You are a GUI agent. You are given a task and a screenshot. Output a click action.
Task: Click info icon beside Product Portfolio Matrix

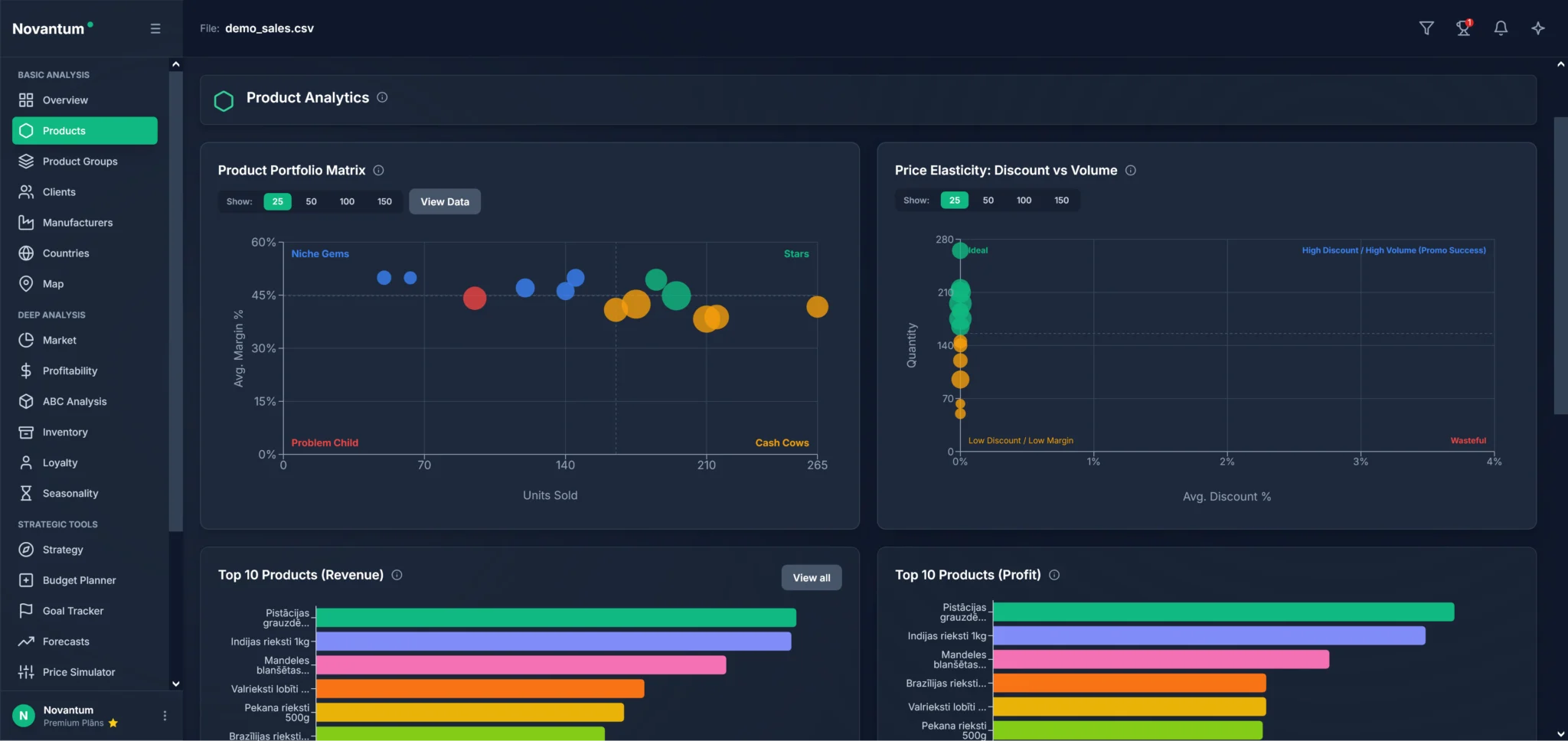pyautogui.click(x=378, y=171)
